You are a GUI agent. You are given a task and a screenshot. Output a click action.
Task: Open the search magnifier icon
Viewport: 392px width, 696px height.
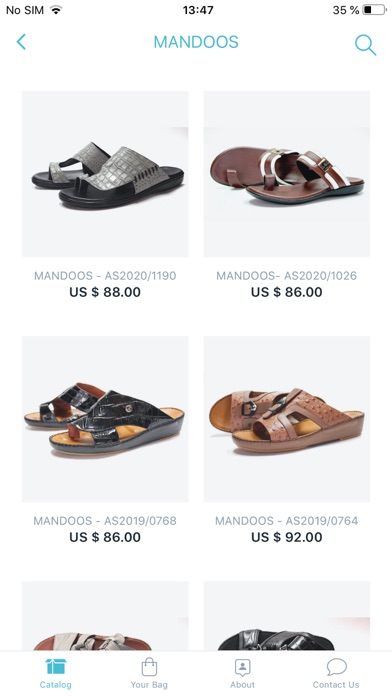point(365,44)
